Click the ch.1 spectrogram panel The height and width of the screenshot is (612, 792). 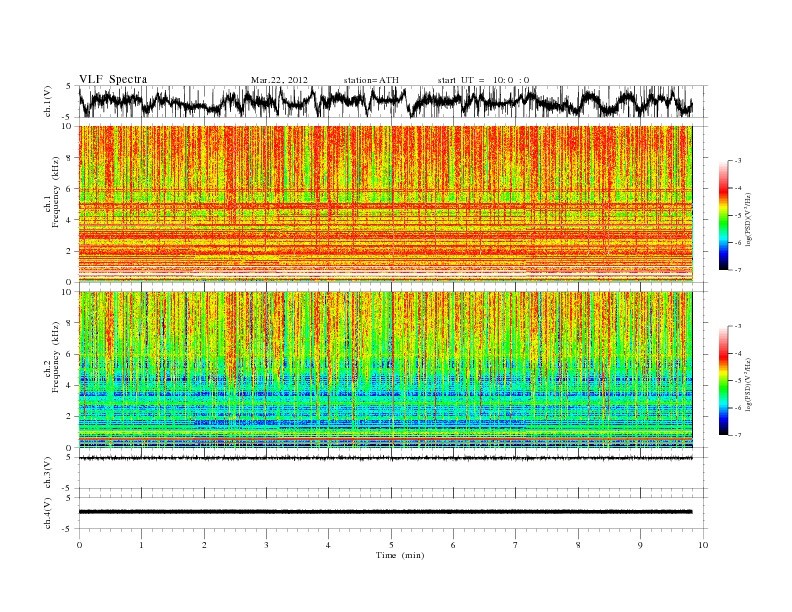(x=385, y=204)
